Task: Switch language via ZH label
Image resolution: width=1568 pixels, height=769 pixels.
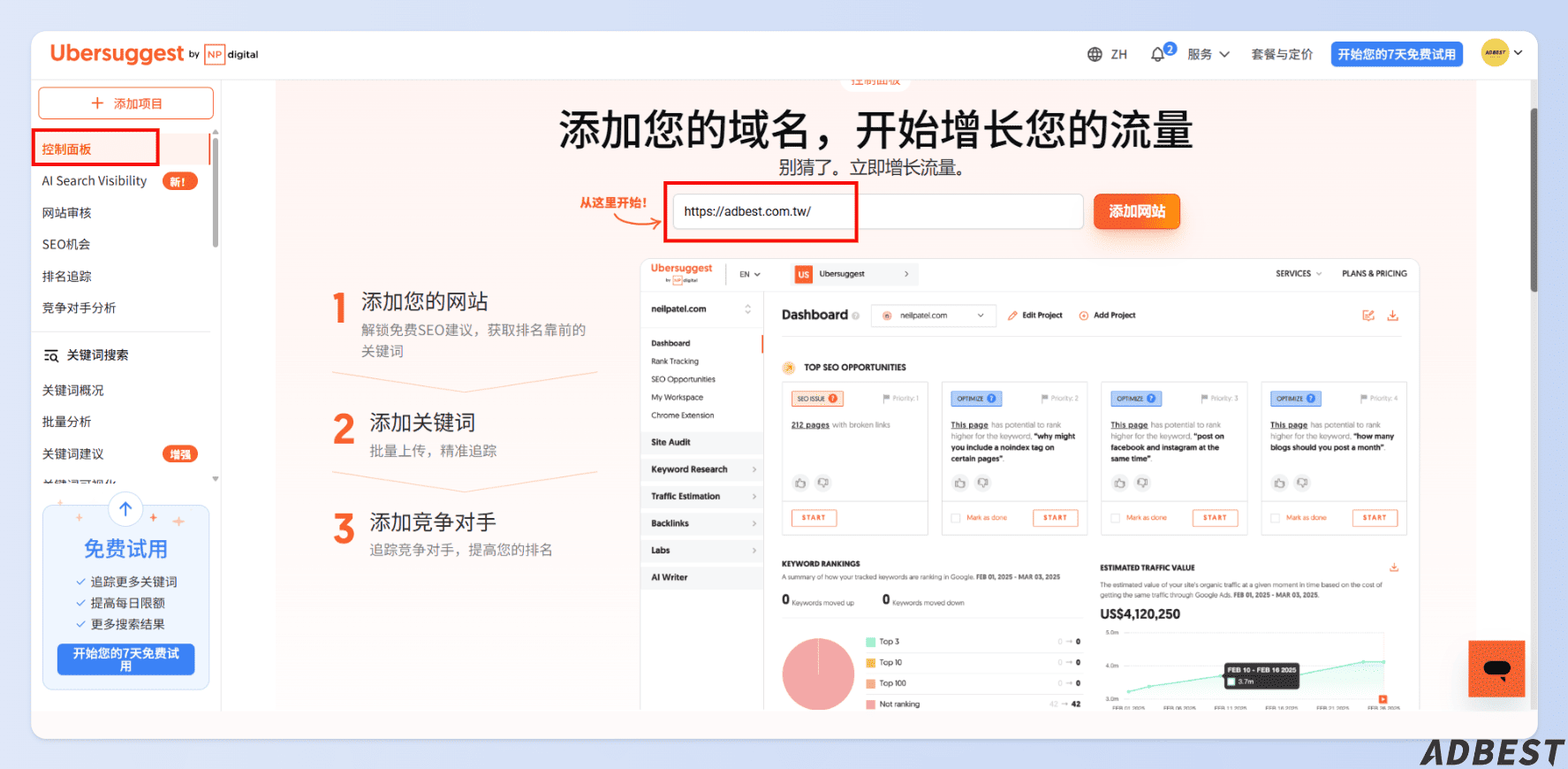Action: pos(1119,55)
